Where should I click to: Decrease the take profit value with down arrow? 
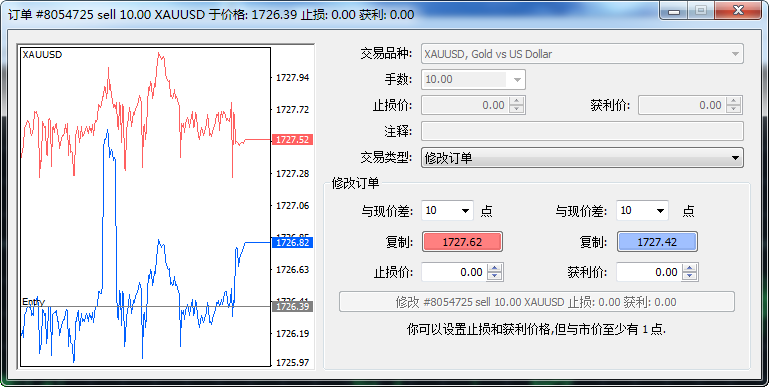pos(690,276)
